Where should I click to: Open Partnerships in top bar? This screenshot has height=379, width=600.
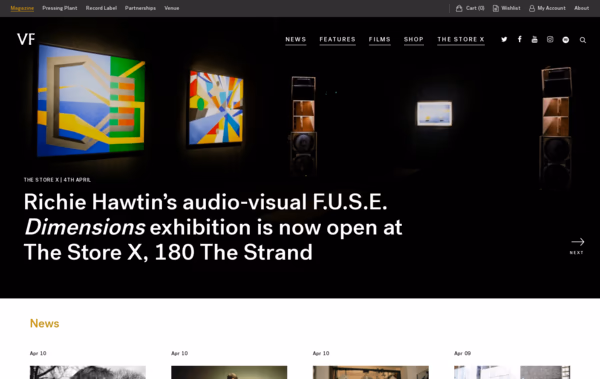[x=140, y=8]
